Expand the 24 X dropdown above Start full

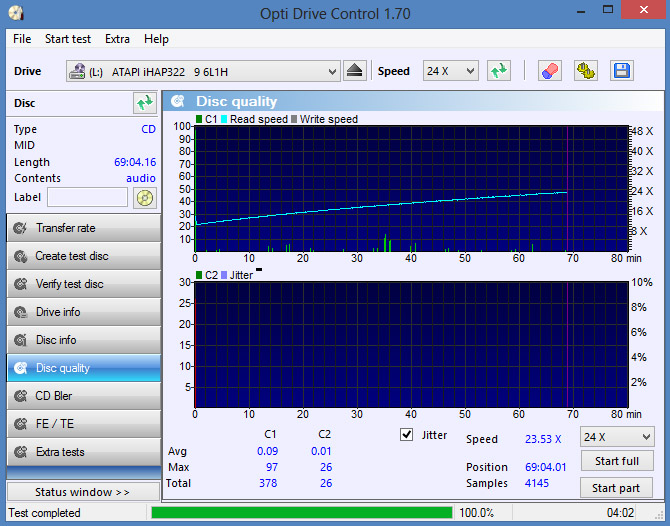click(617, 437)
